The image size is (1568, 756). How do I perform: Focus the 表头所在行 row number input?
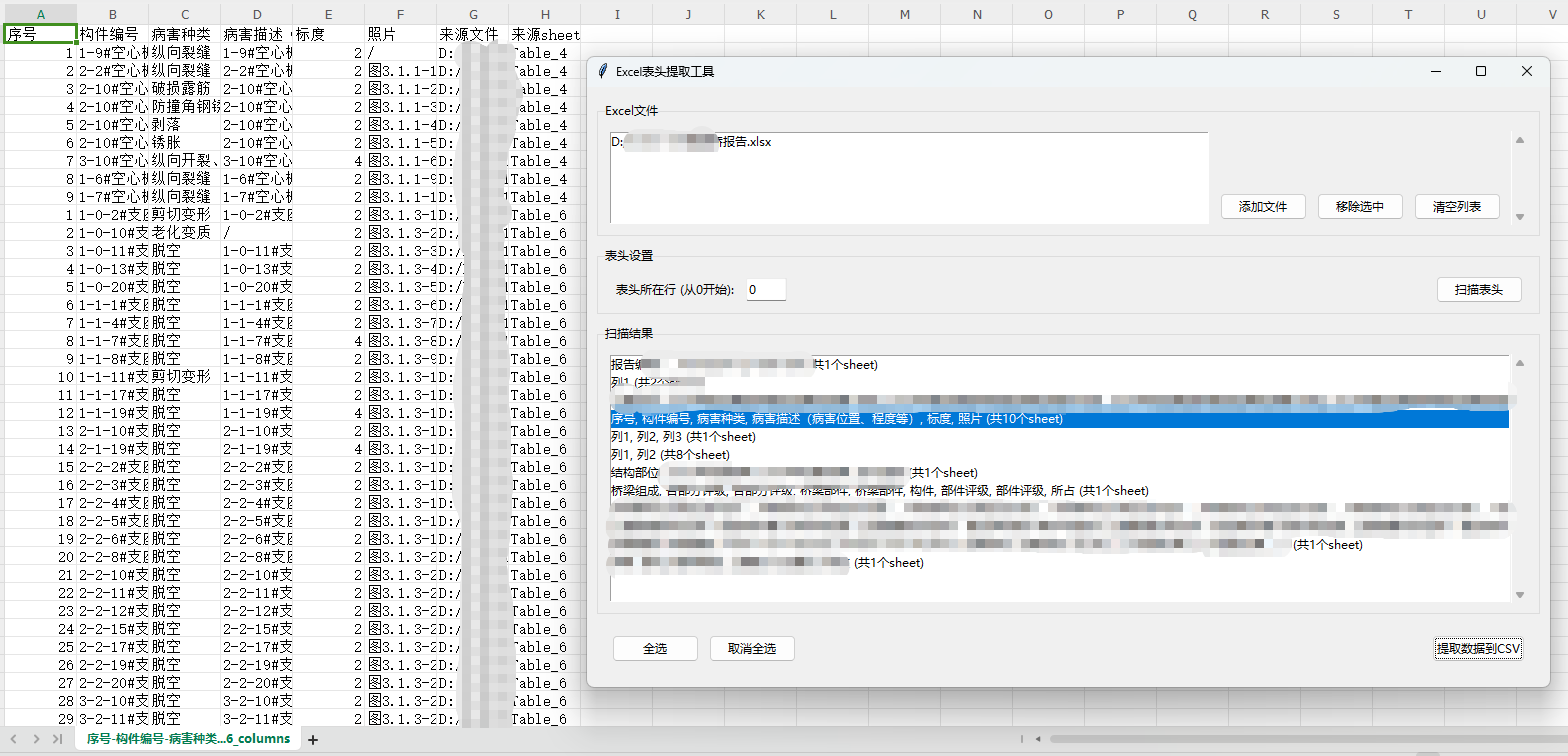(765, 290)
